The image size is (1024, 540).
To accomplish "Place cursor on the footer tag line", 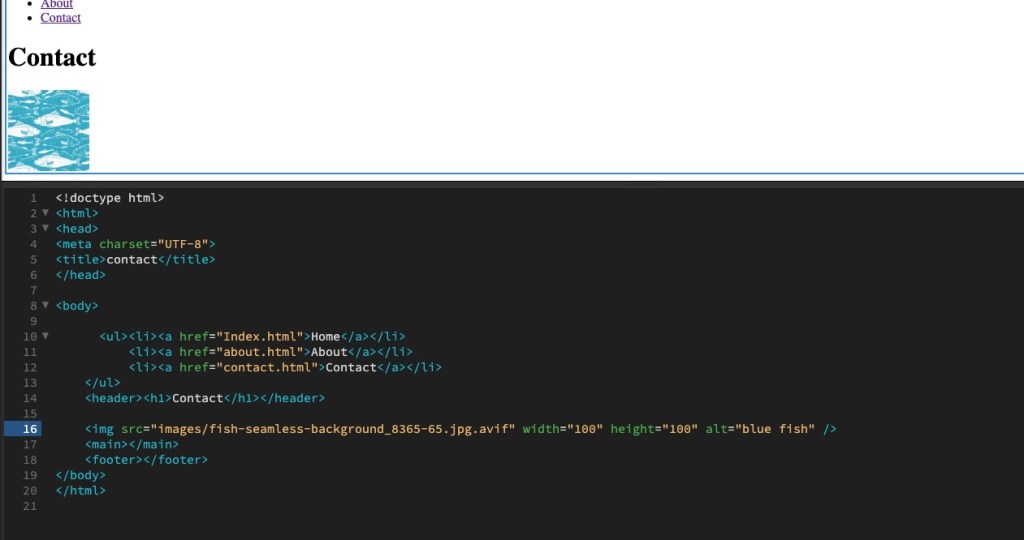I will pyautogui.click(x=146, y=460).
